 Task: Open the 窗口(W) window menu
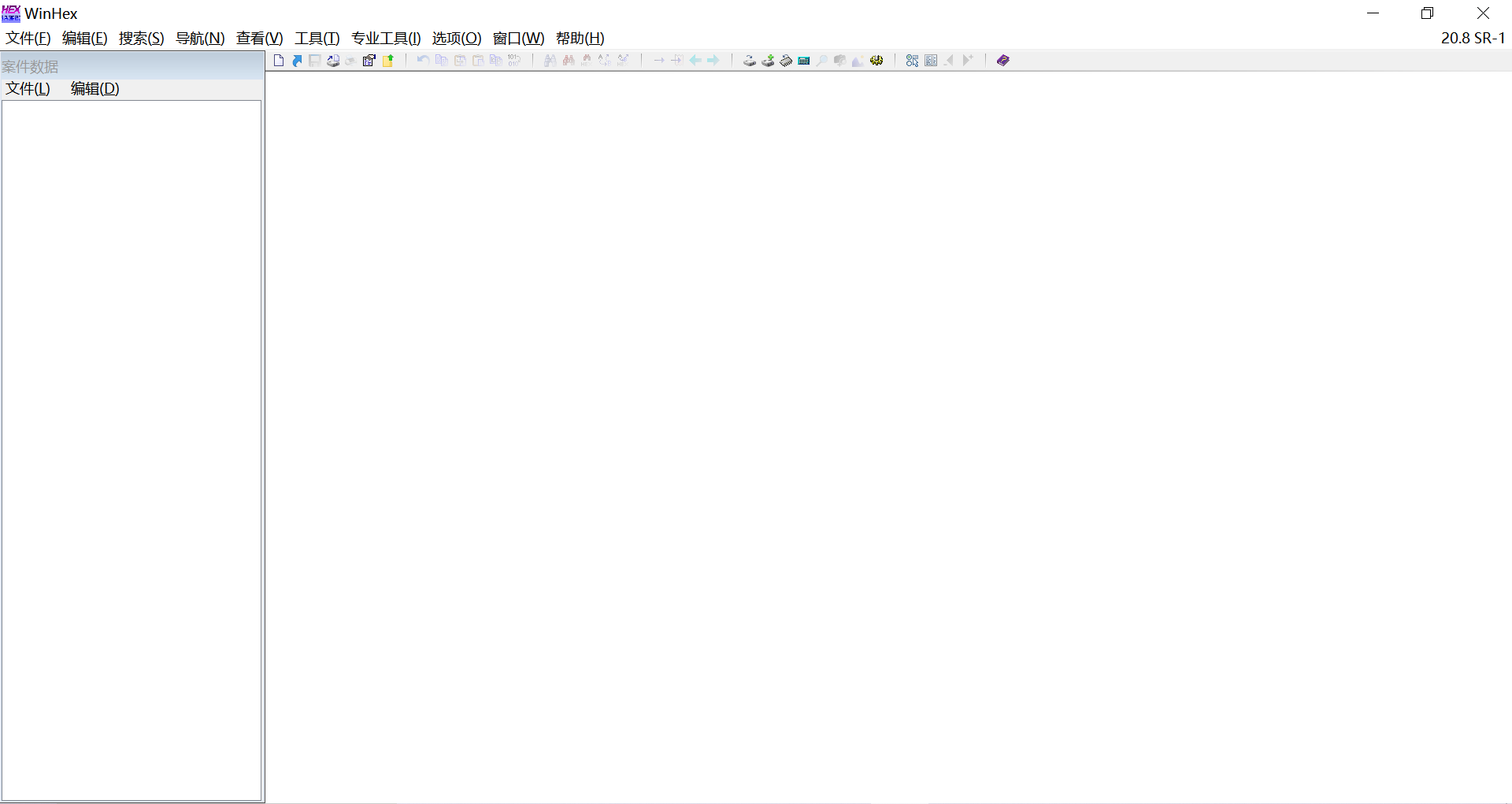[519, 39]
